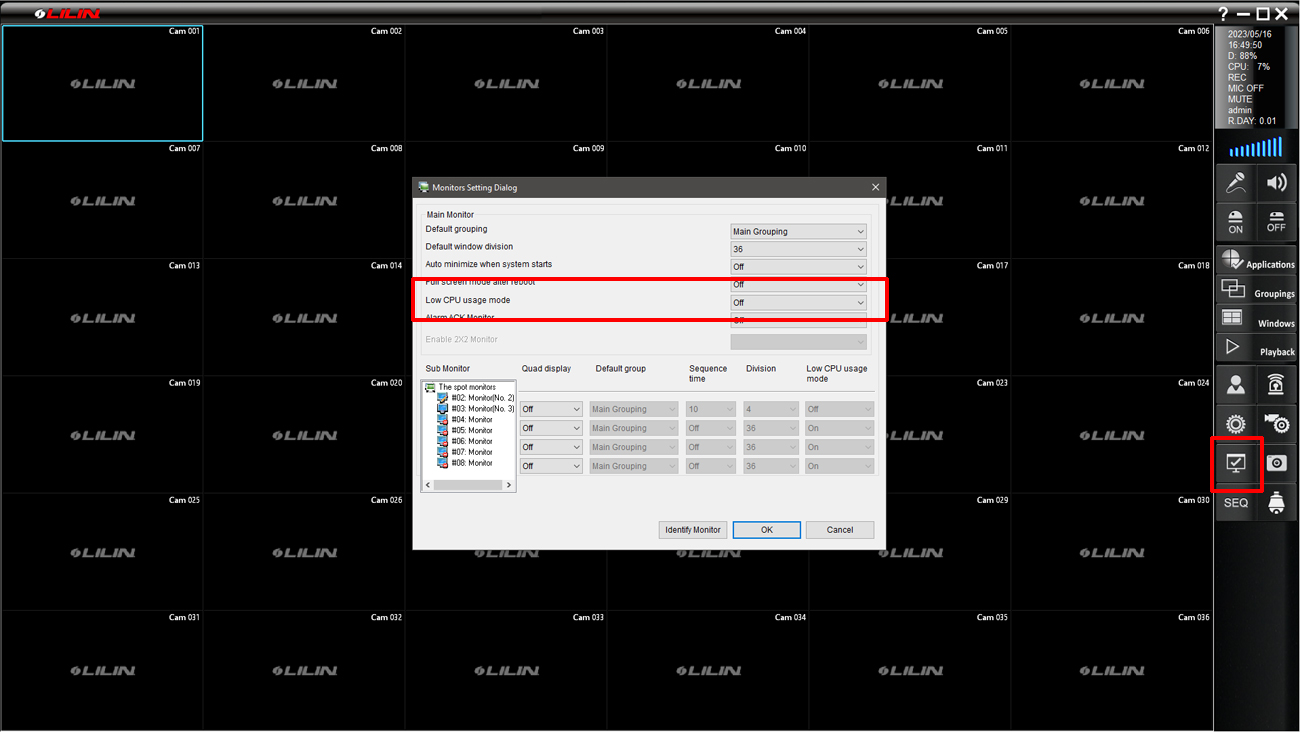Open the monitor settings icon
1300x732 pixels.
pos(1236,463)
